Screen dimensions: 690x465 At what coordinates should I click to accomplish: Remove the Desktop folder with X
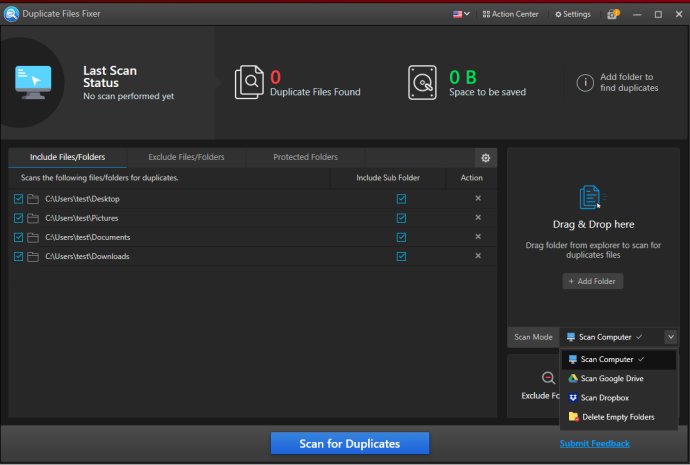[x=478, y=198]
